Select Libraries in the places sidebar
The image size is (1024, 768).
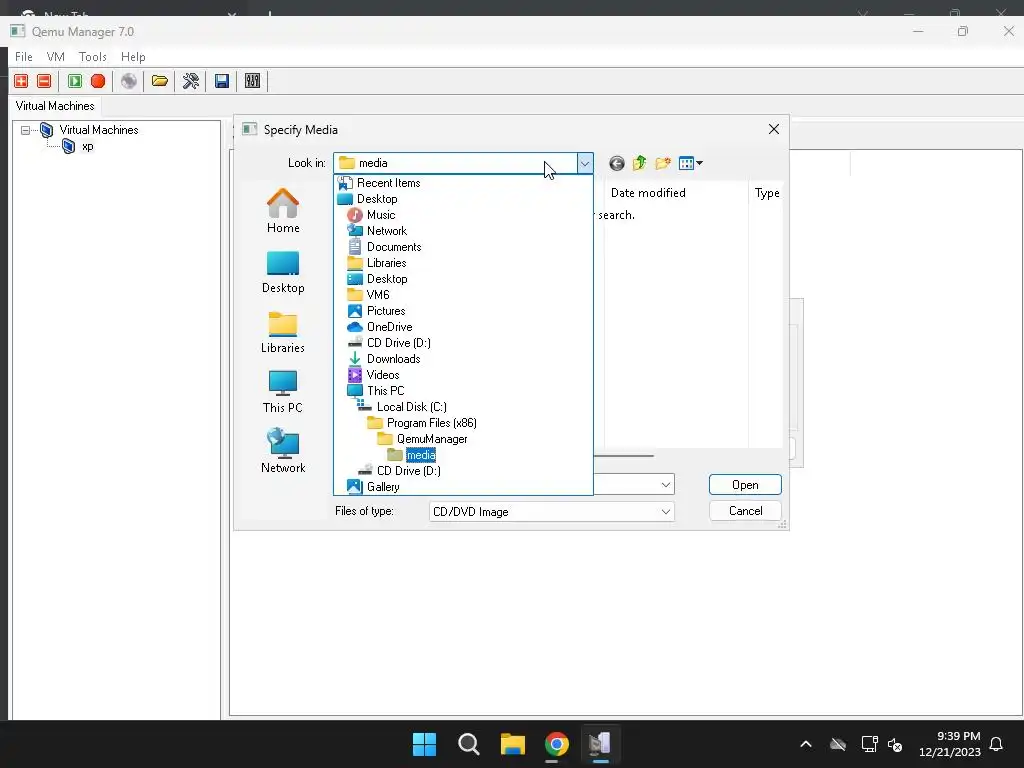[283, 332]
